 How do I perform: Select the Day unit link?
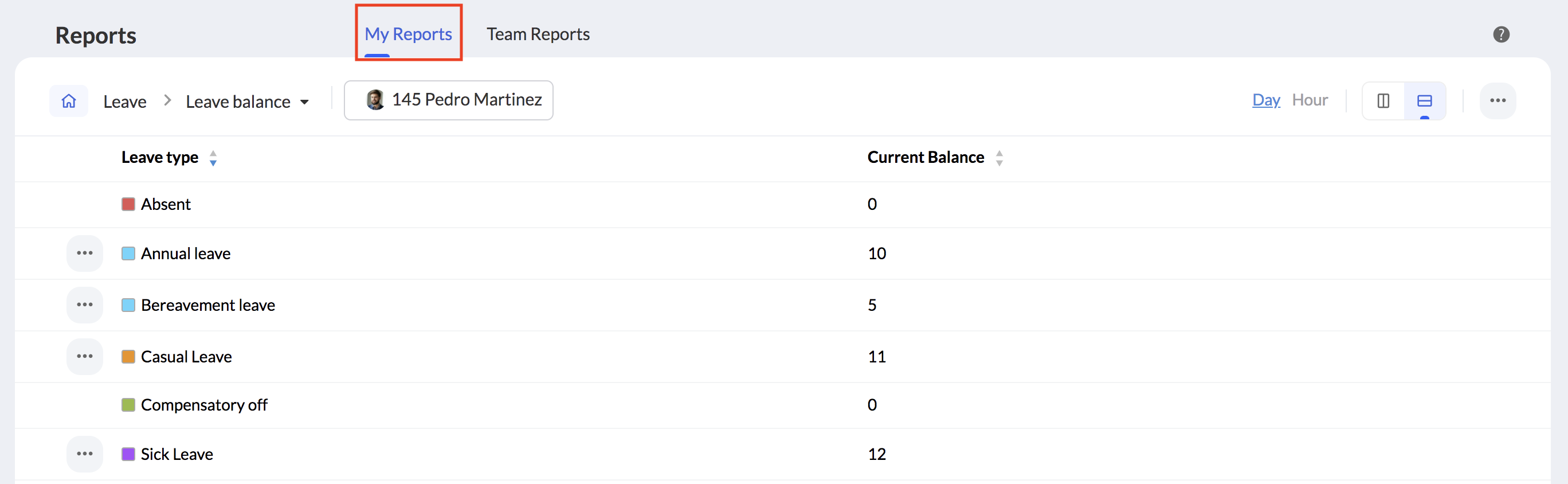pos(1265,100)
